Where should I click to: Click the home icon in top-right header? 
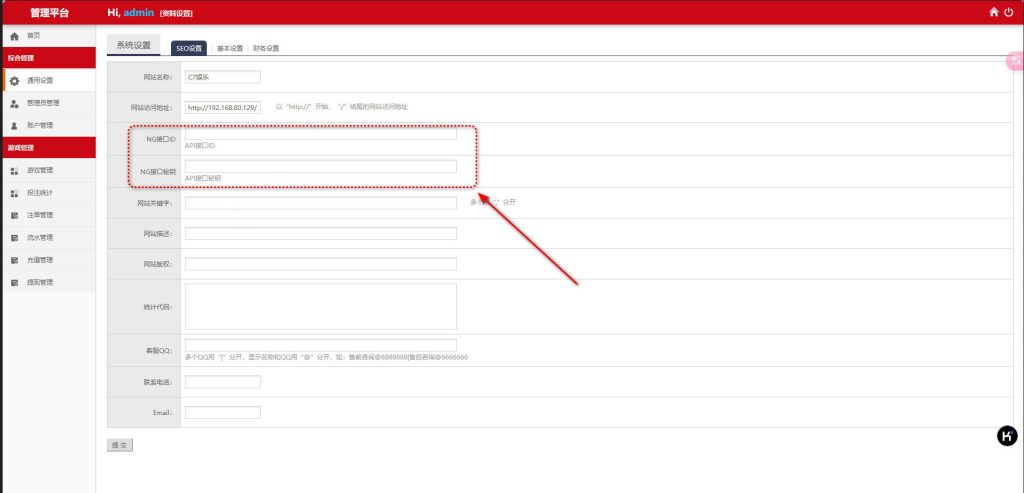pyautogui.click(x=993, y=12)
